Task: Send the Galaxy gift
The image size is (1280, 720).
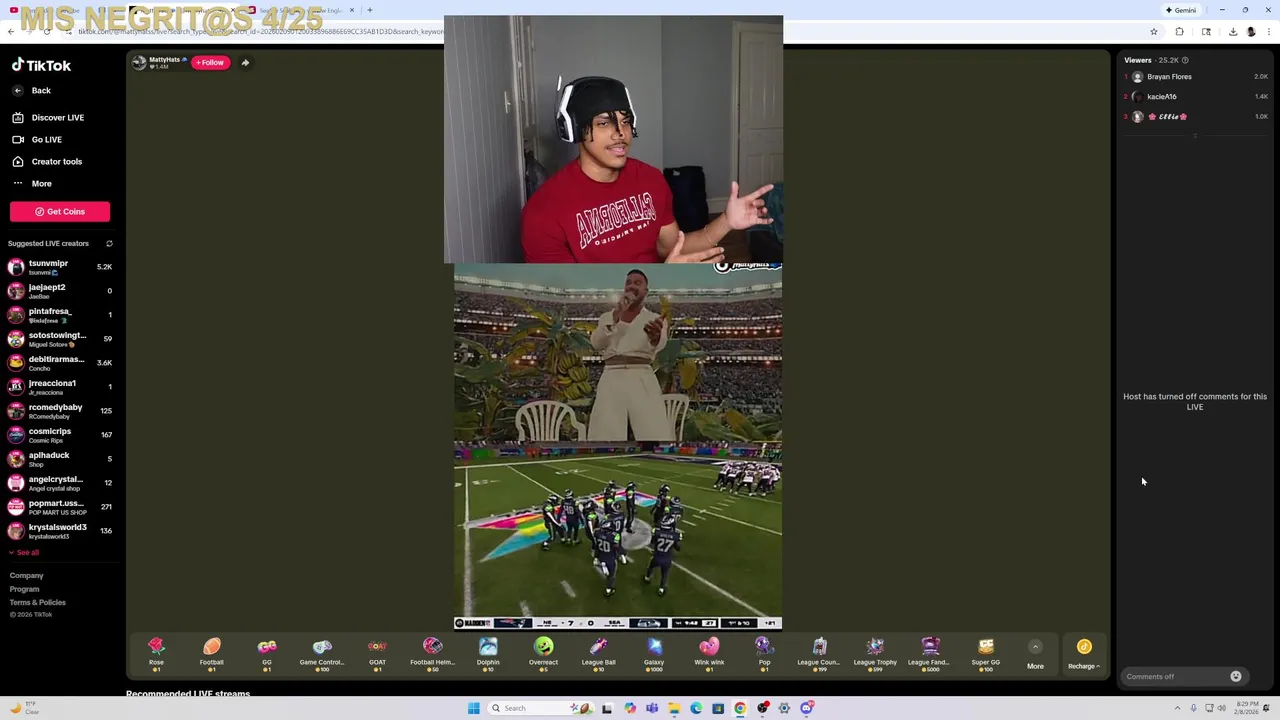Action: (654, 654)
